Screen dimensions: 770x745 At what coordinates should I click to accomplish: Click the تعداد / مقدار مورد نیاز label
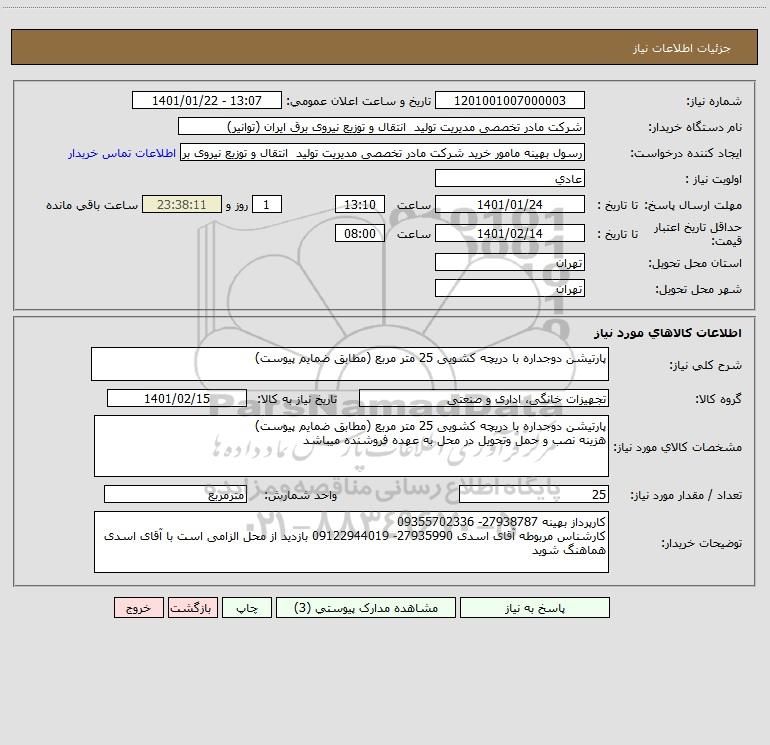click(x=686, y=495)
